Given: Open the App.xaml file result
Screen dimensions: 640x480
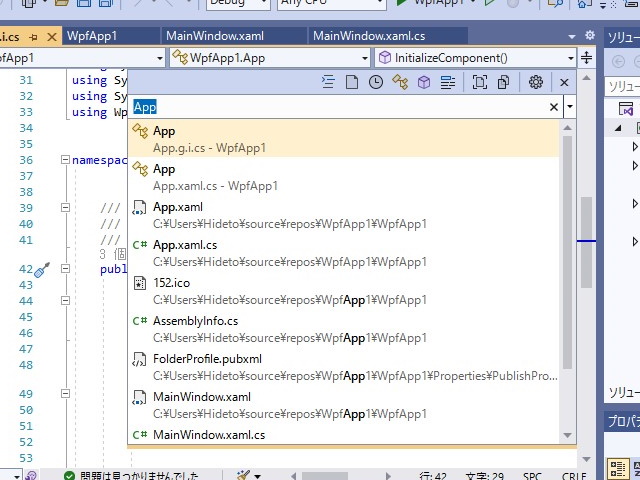Looking at the screenshot, I should coord(343,215).
